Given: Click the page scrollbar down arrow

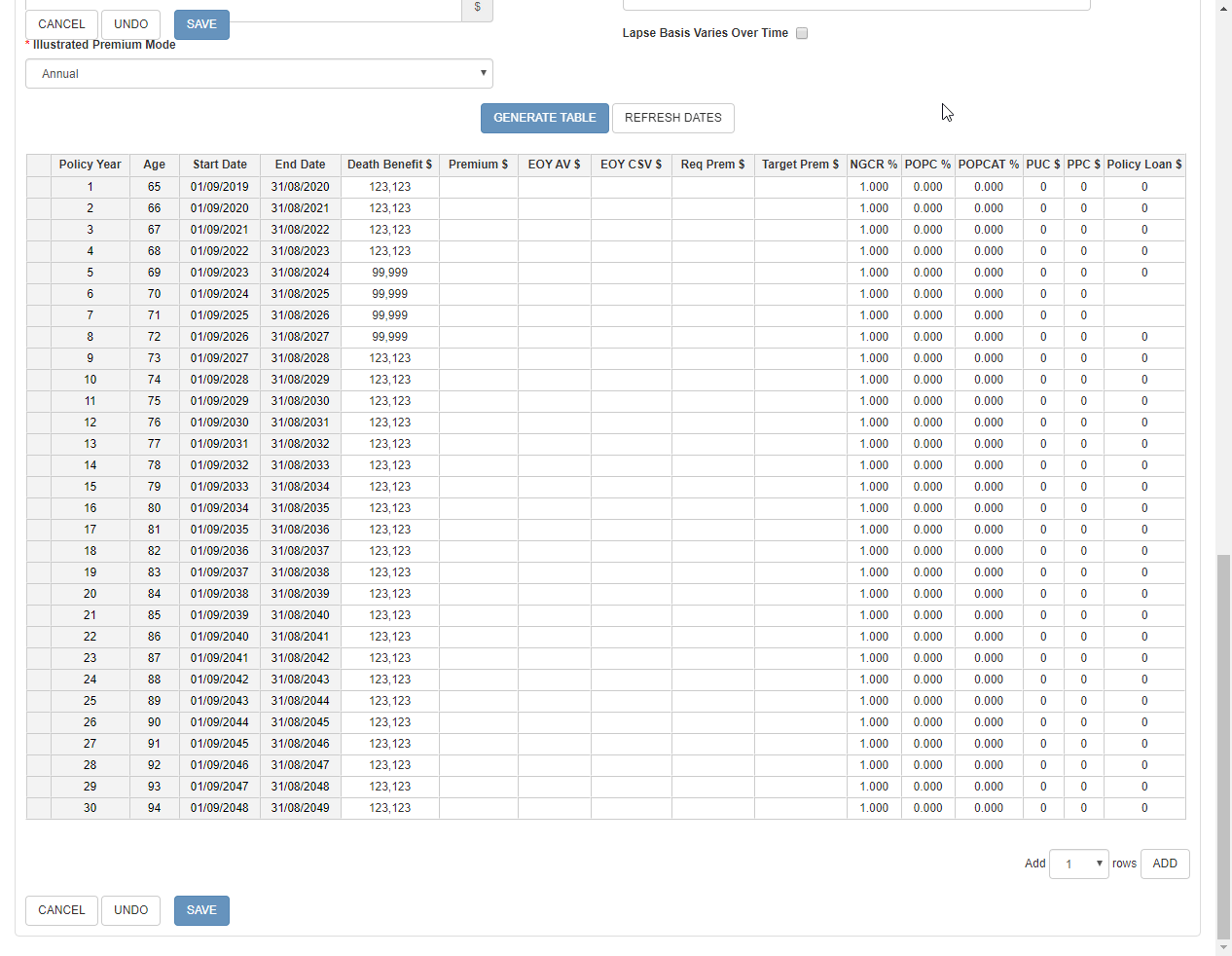Looking at the screenshot, I should pyautogui.click(x=1224, y=947).
